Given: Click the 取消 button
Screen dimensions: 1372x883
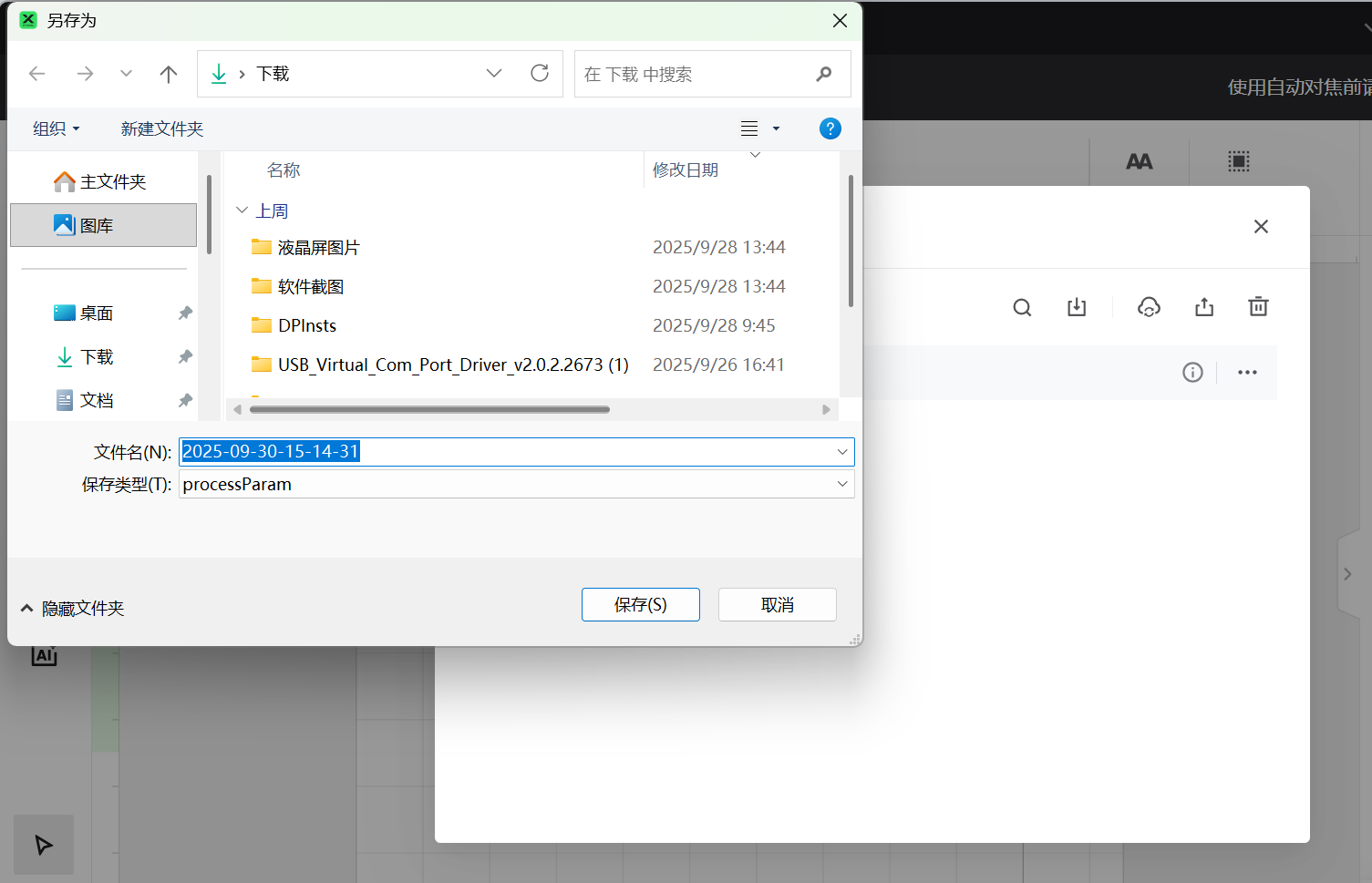Looking at the screenshot, I should pos(777,604).
